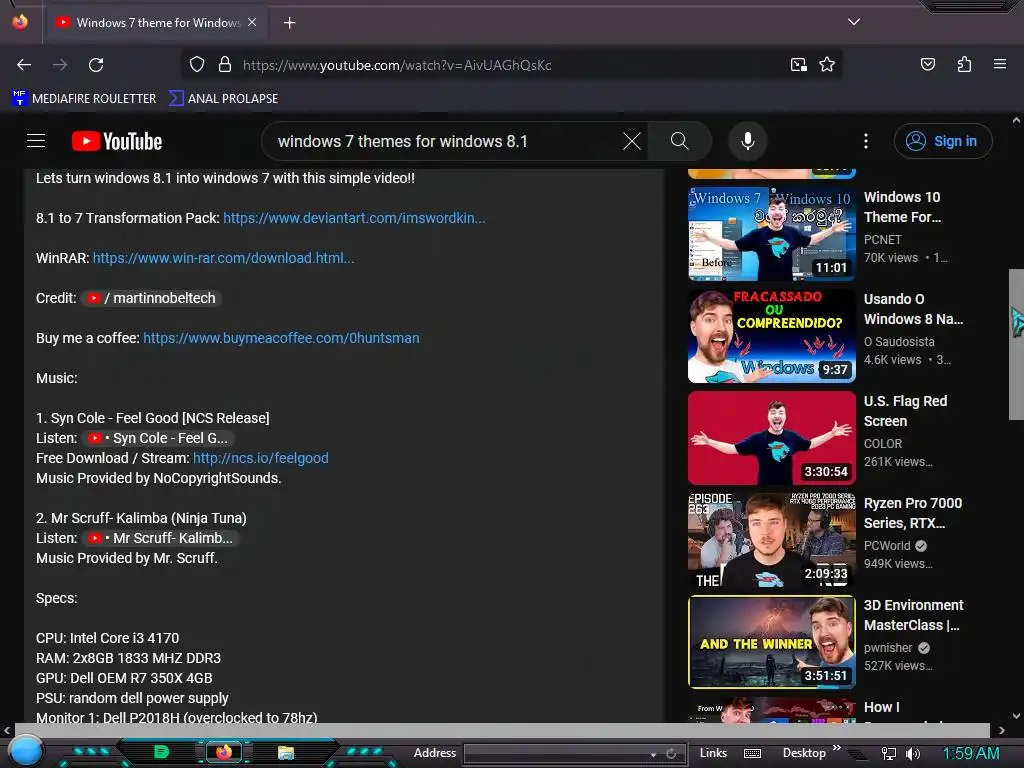This screenshot has height=768, width=1024.
Task: Click scrollbar up arrow at top right
Action: tap(1016, 120)
